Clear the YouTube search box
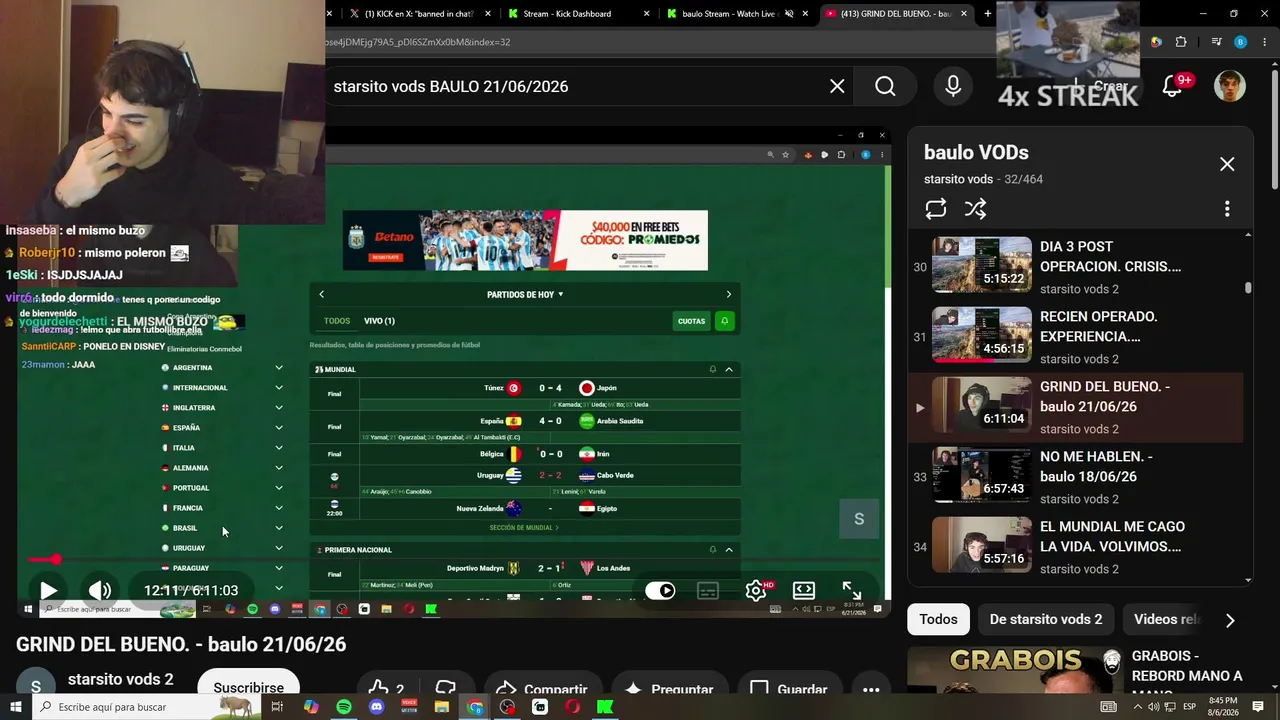 pos(837,86)
